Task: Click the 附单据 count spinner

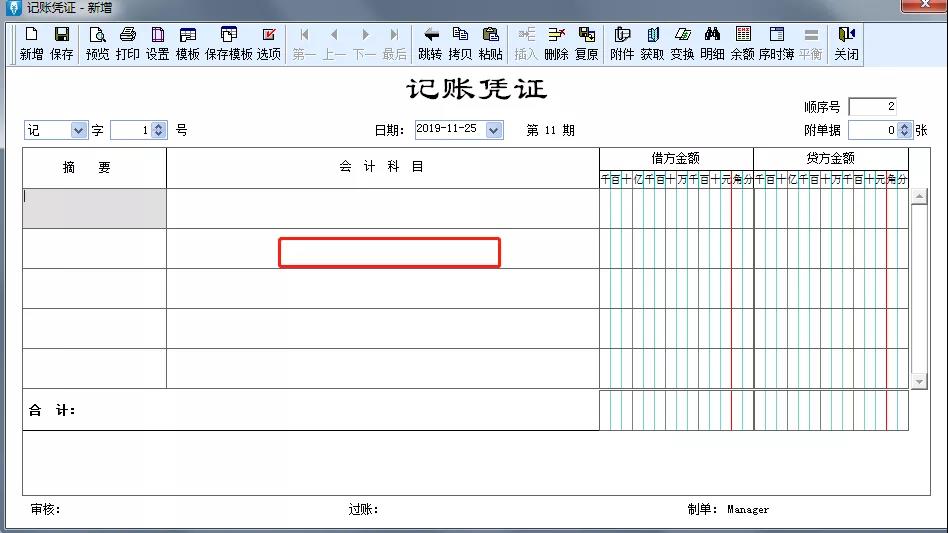Action: click(x=905, y=130)
